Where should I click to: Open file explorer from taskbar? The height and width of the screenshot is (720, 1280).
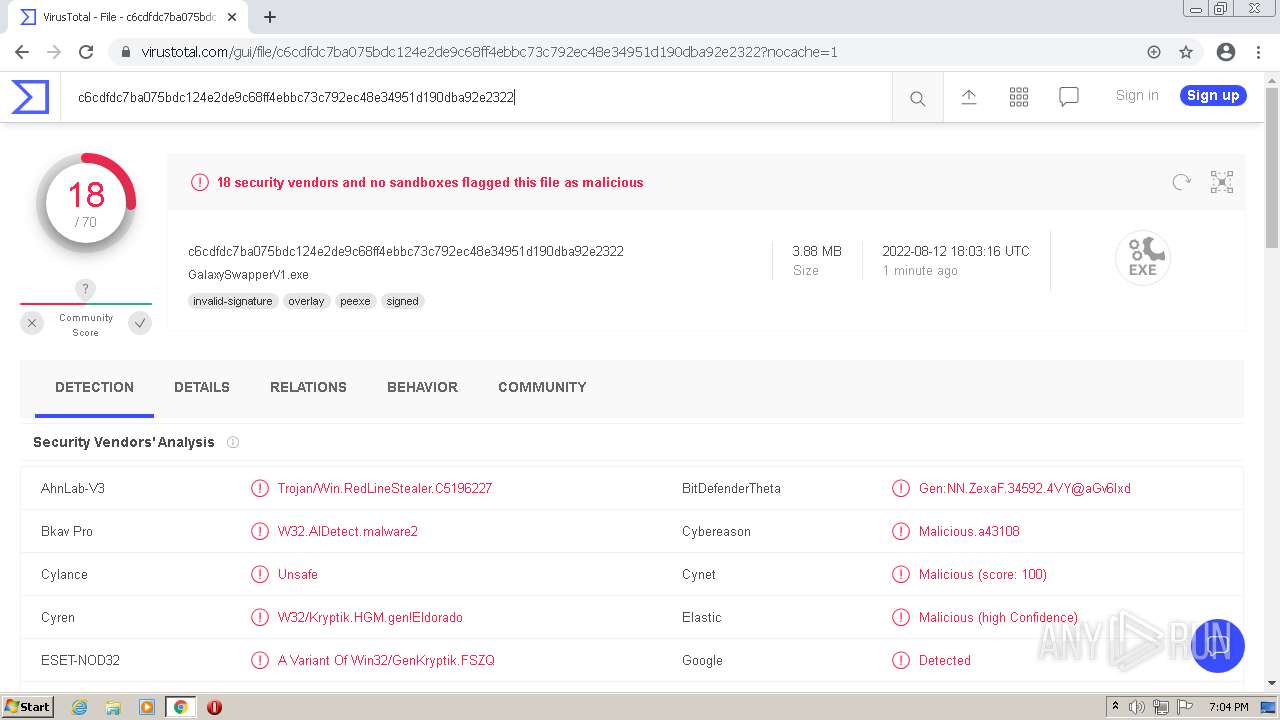(113, 707)
